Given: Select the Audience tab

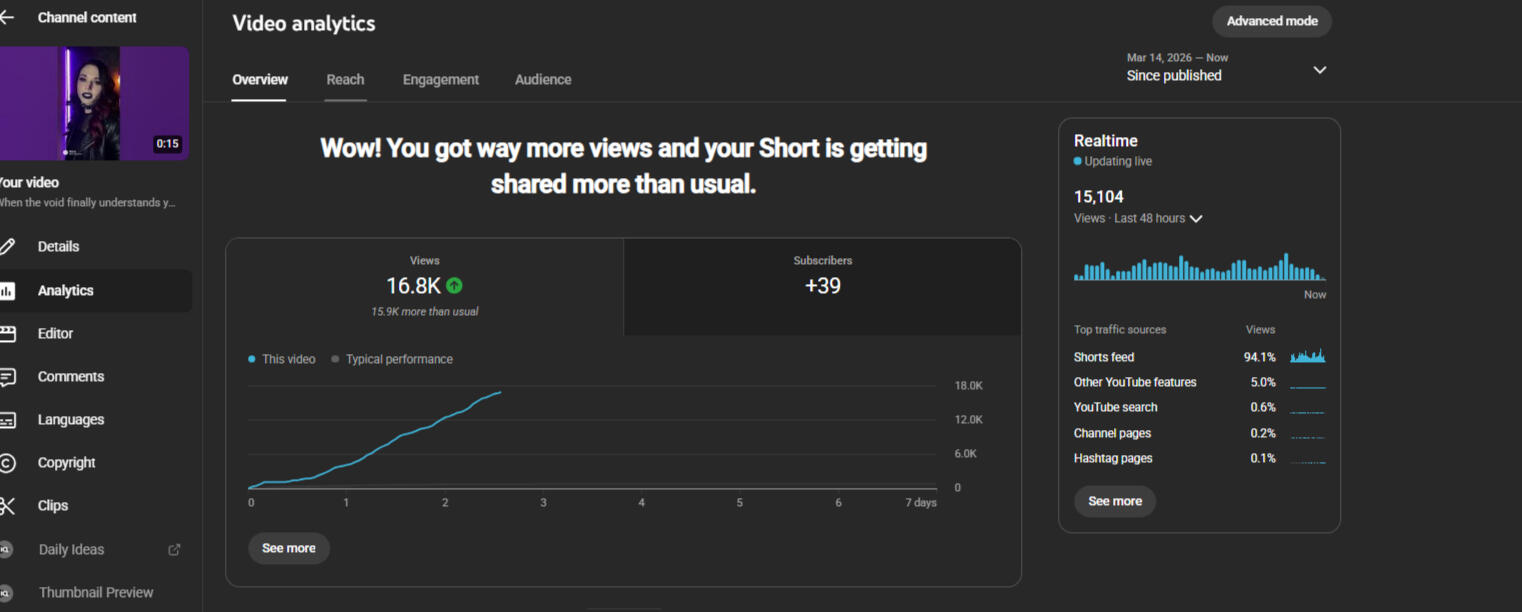Looking at the screenshot, I should [x=543, y=80].
